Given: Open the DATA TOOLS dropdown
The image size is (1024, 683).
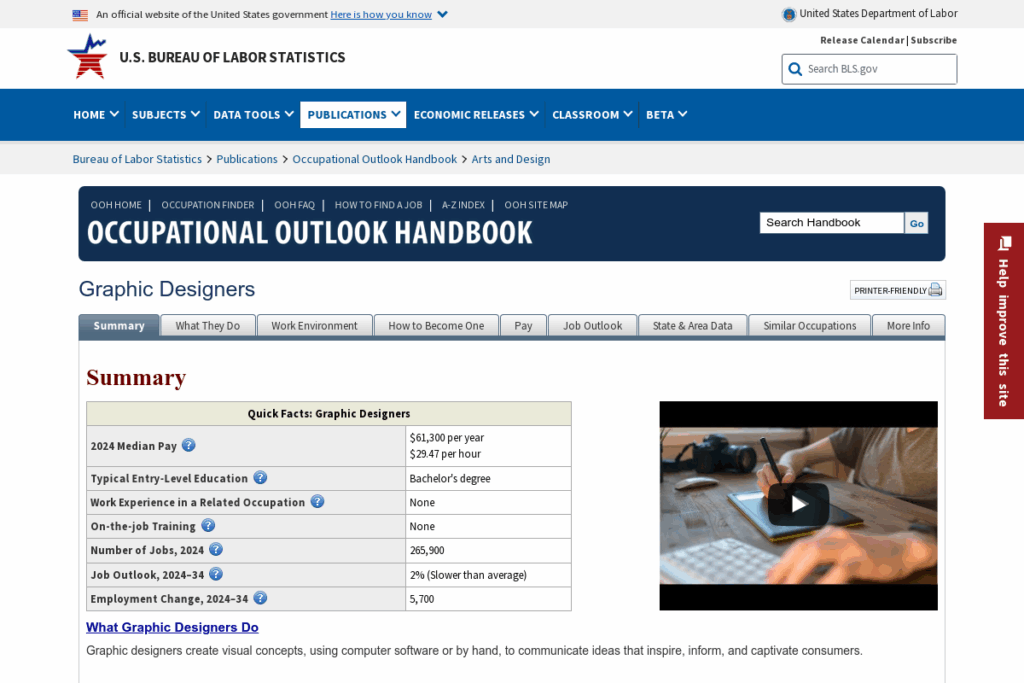Looking at the screenshot, I should coord(252,114).
